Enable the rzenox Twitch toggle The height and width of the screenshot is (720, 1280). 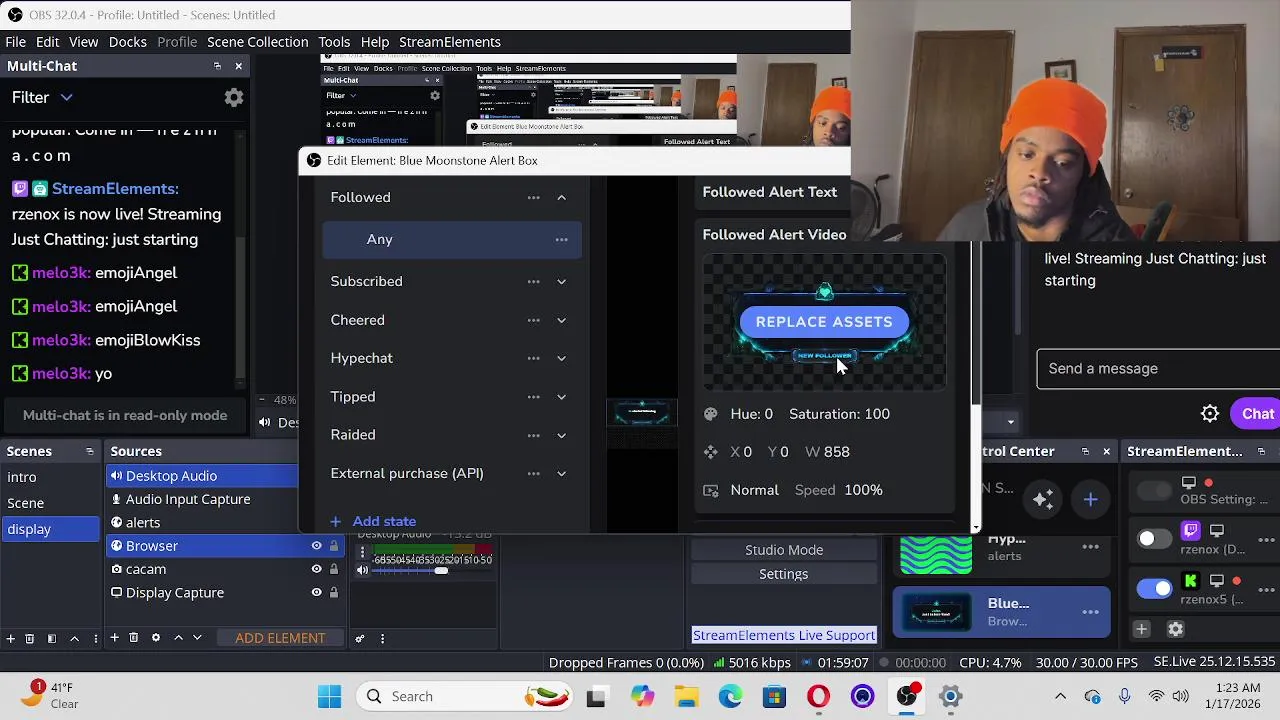tap(1154, 539)
